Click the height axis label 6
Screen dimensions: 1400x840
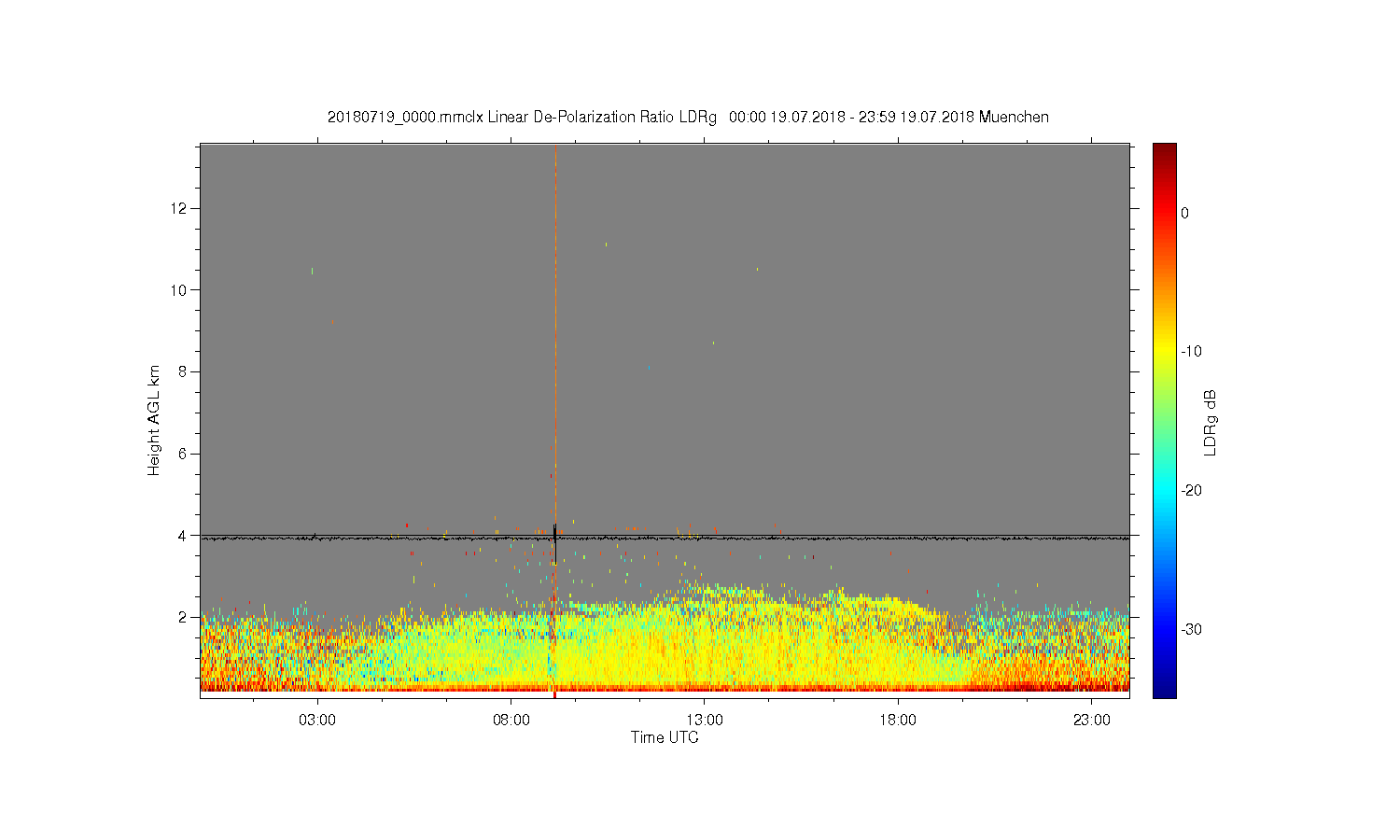[x=183, y=454]
